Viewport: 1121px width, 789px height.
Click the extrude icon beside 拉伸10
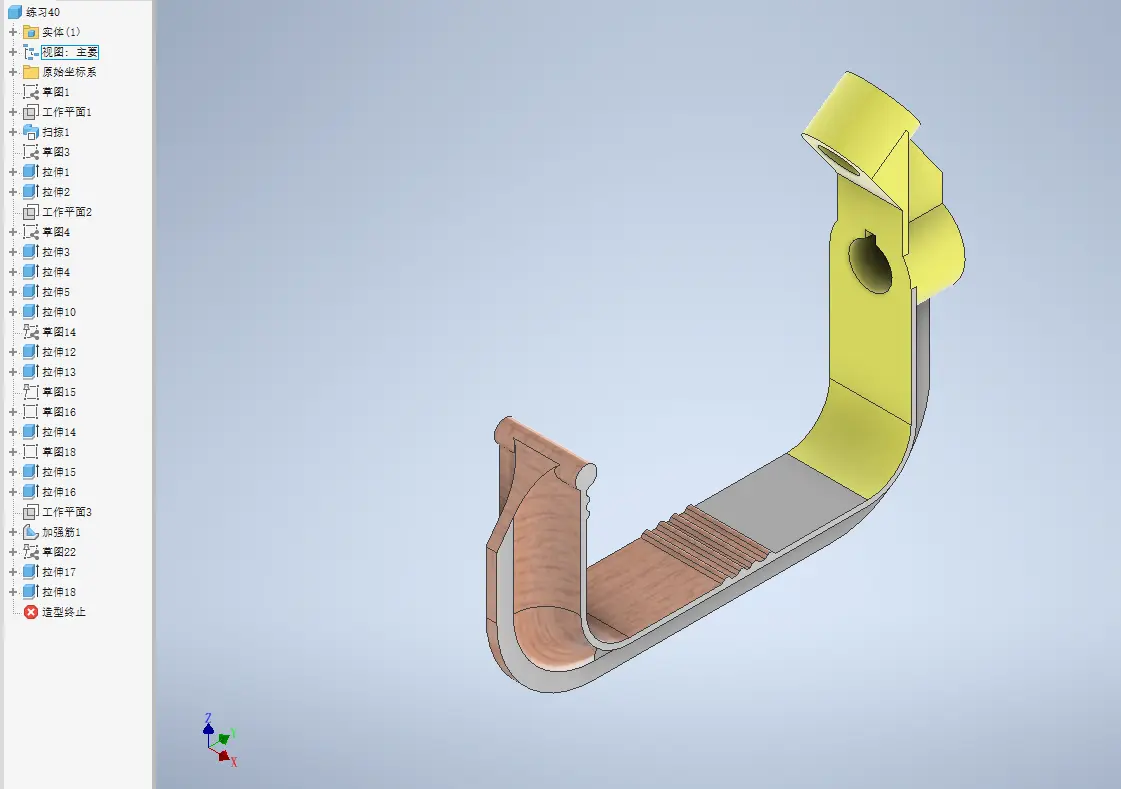[30, 312]
